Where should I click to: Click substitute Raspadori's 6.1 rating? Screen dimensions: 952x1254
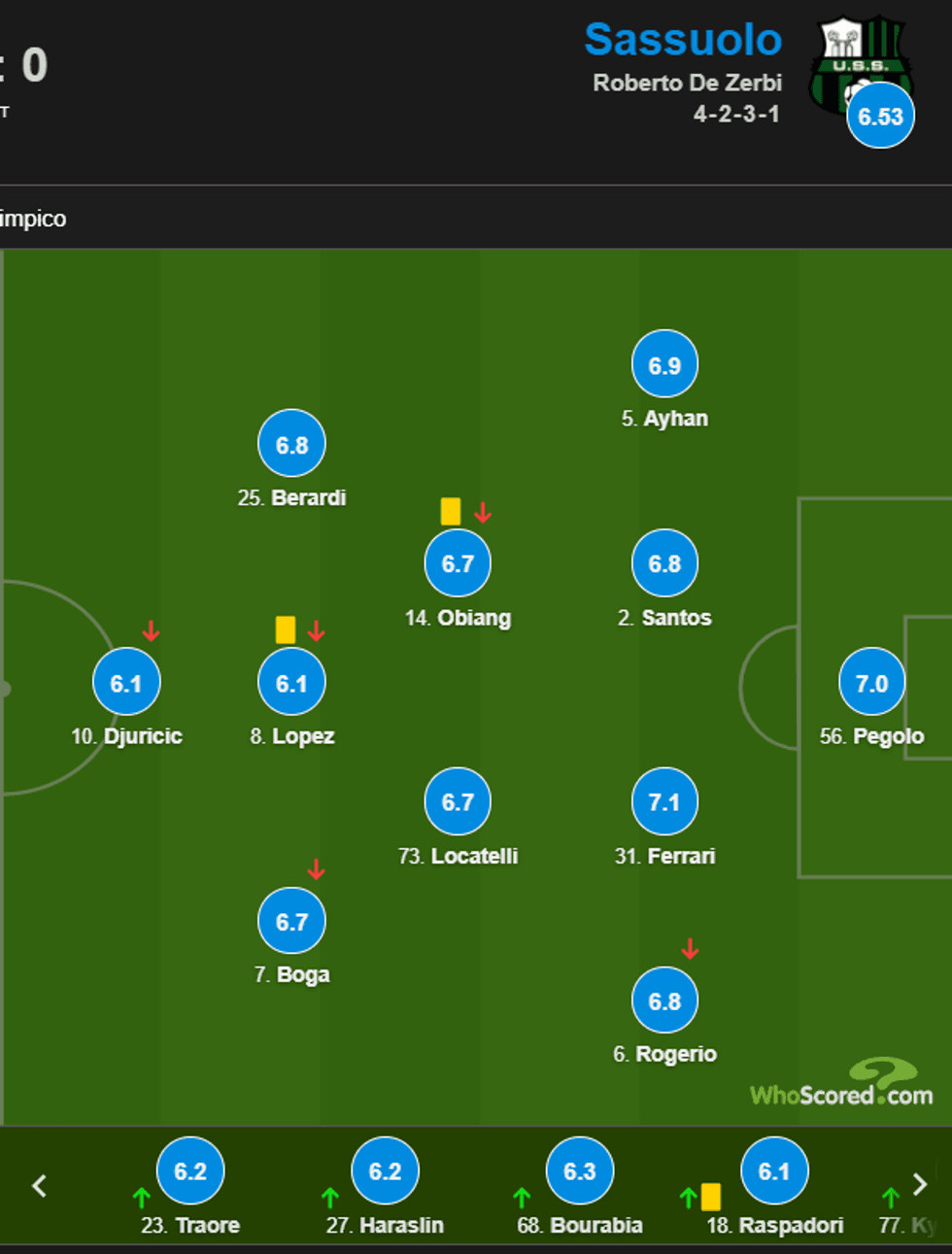tap(774, 1171)
